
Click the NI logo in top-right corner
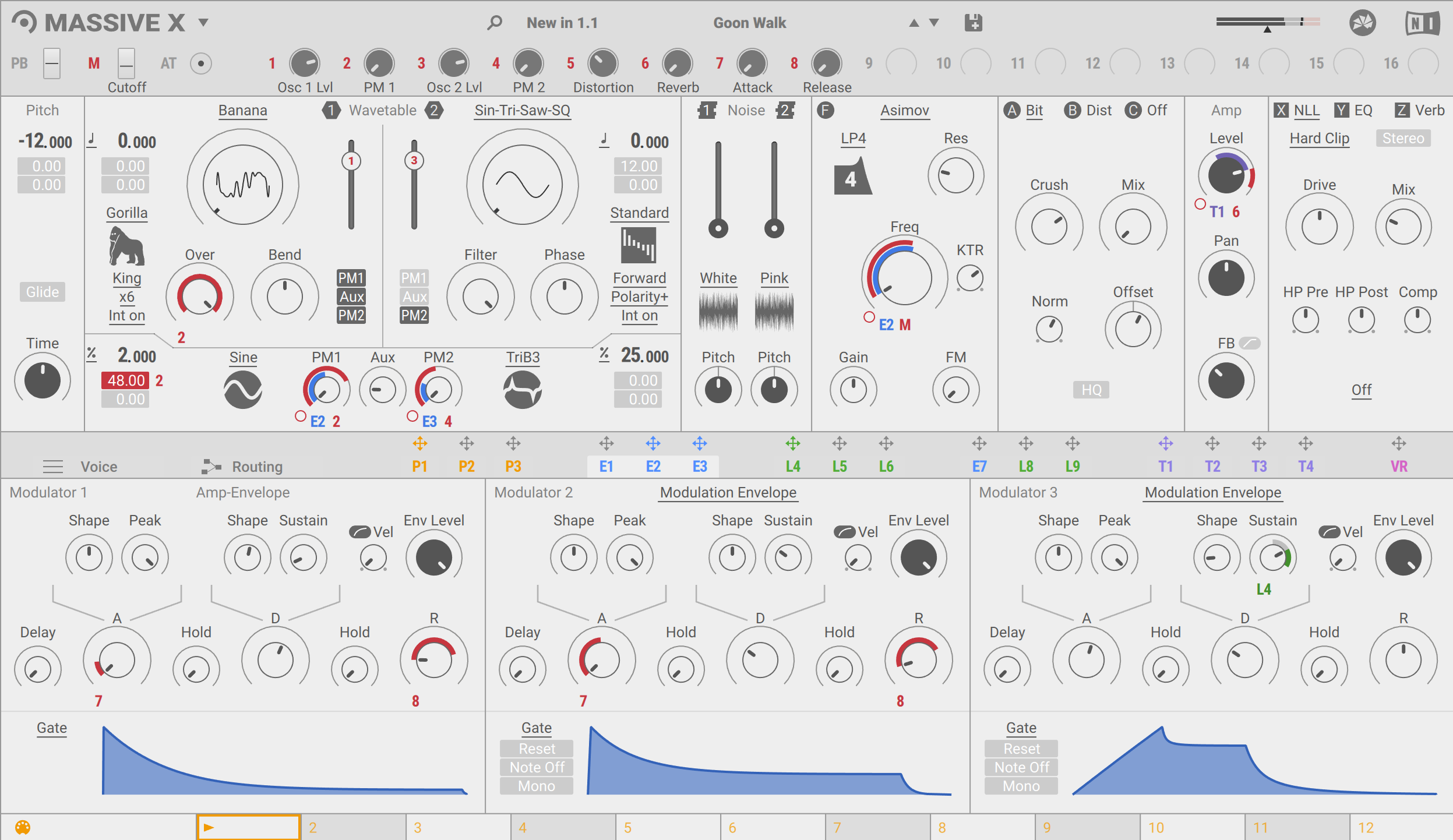(1422, 23)
